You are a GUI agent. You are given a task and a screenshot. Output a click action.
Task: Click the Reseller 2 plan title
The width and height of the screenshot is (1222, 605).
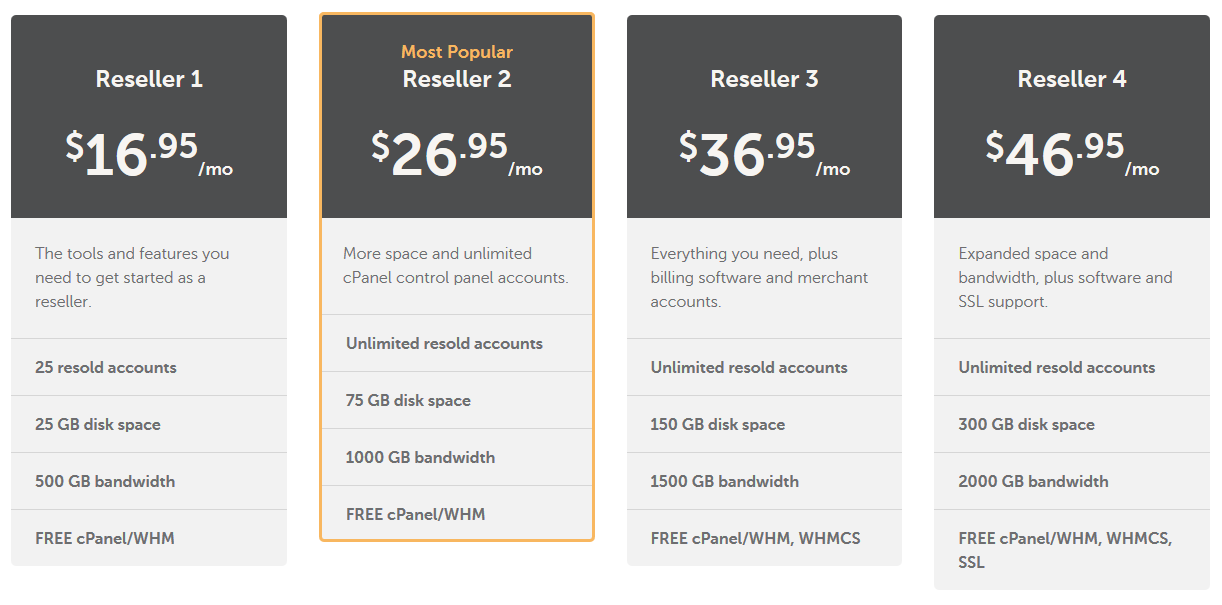tap(456, 79)
